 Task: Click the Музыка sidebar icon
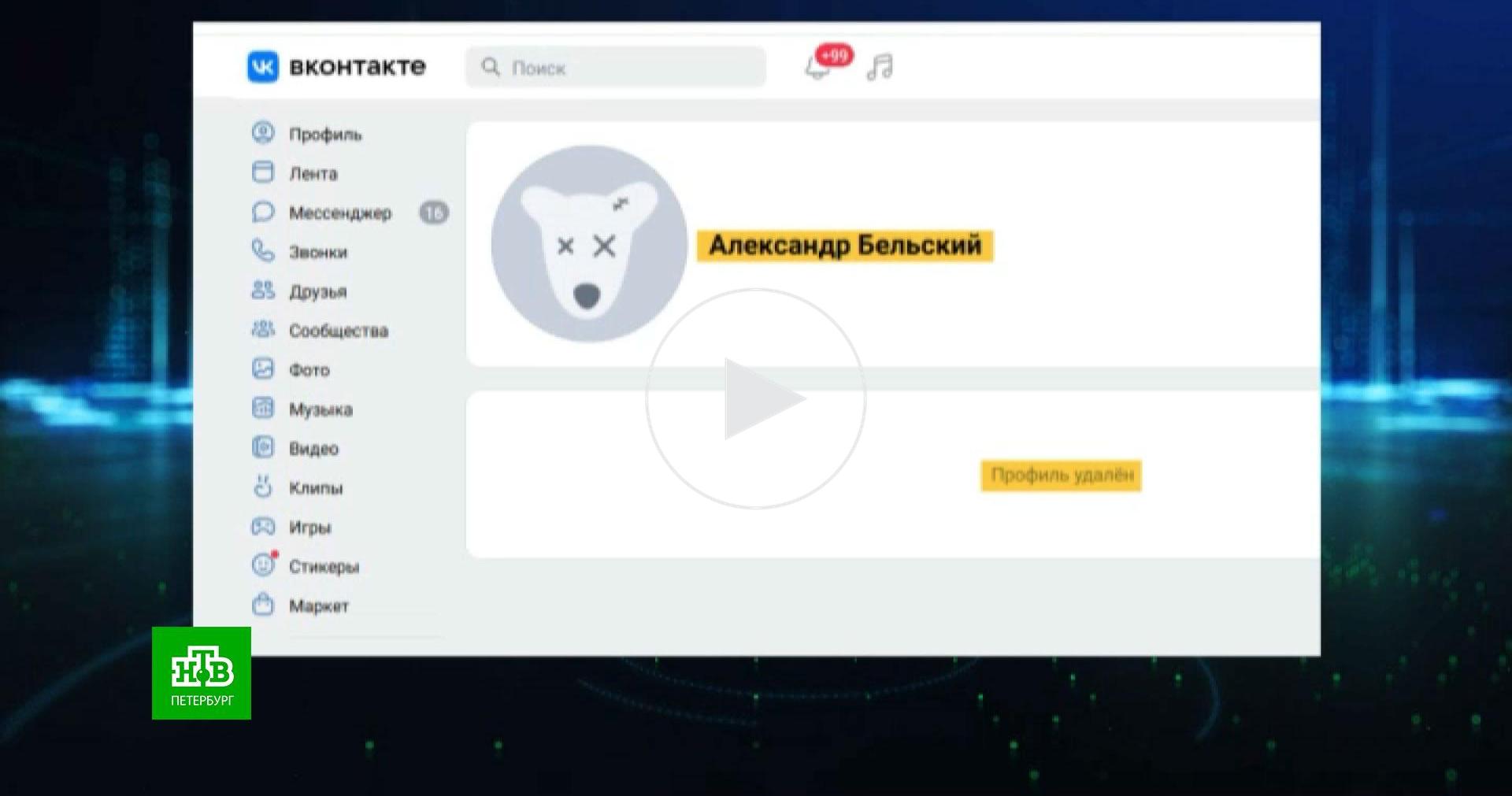(x=262, y=408)
